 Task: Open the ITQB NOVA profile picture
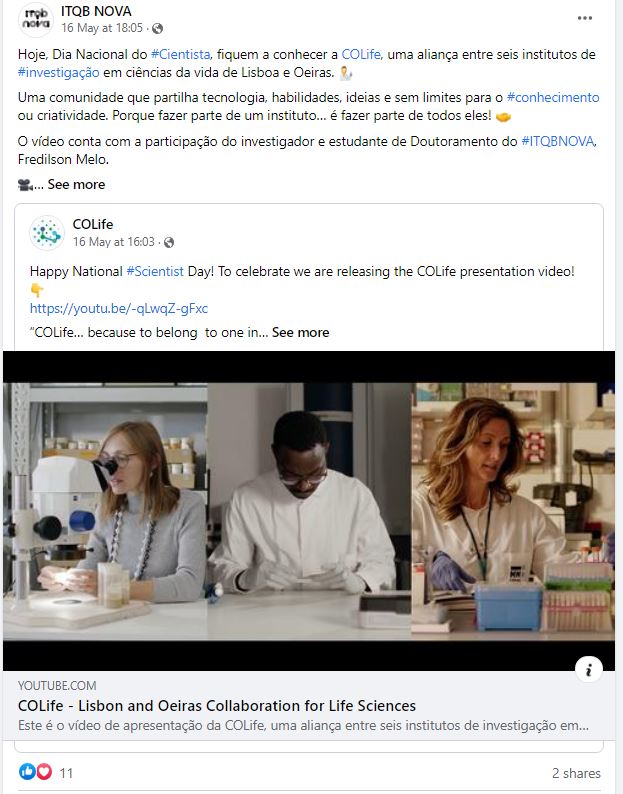coord(35,20)
